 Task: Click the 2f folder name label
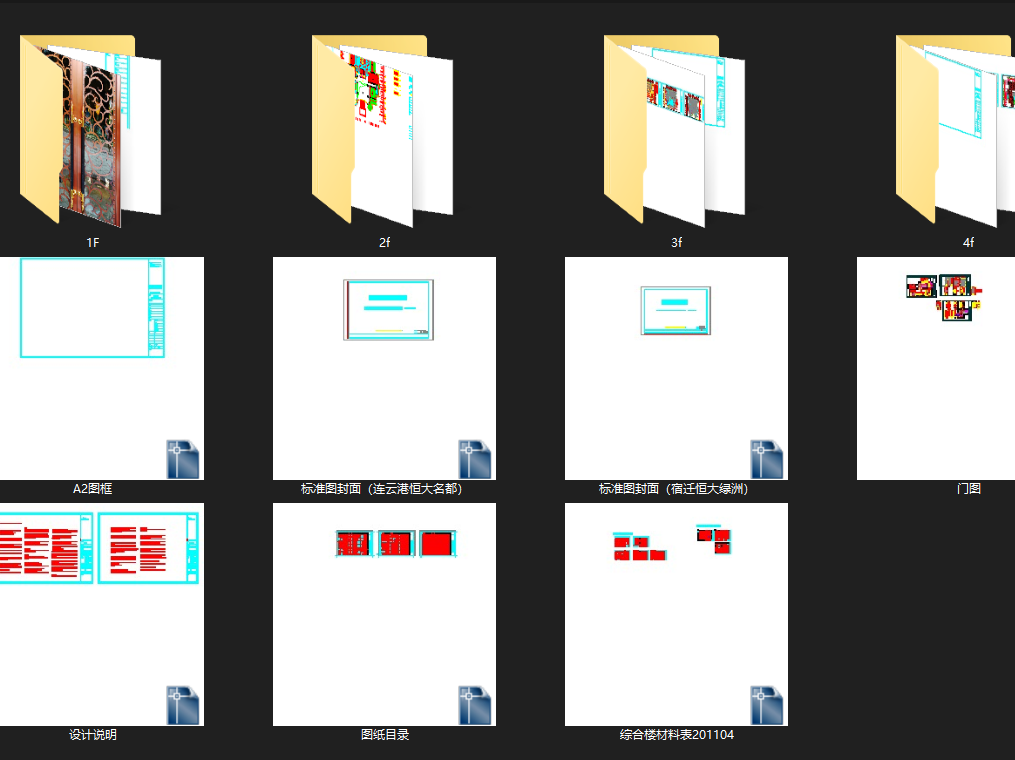[385, 243]
